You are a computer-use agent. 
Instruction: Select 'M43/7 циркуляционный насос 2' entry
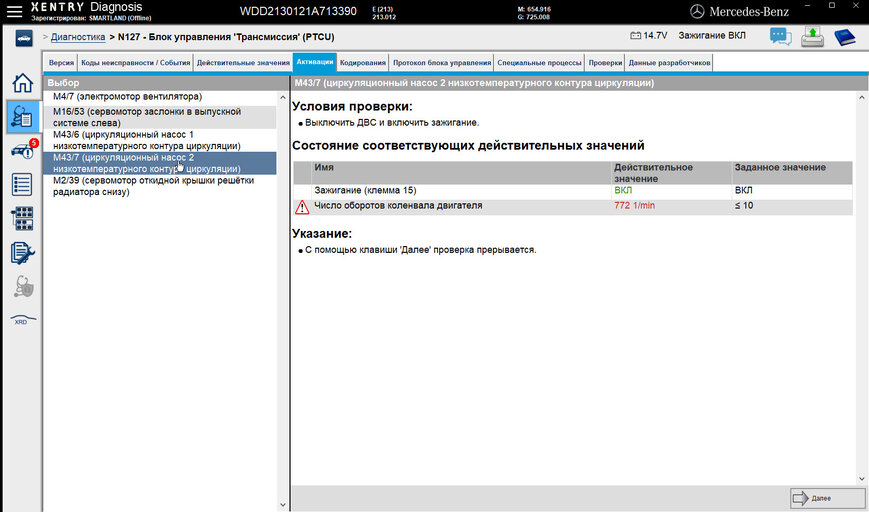tap(160, 163)
